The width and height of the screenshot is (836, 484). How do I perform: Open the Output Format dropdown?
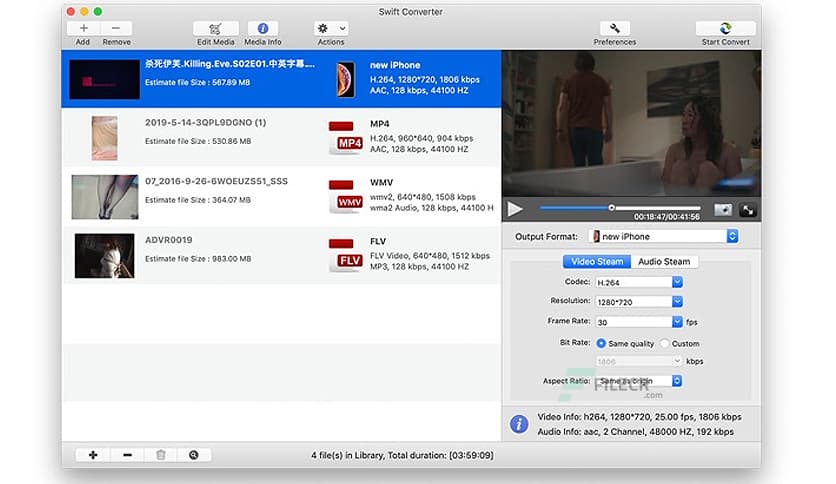click(x=664, y=236)
